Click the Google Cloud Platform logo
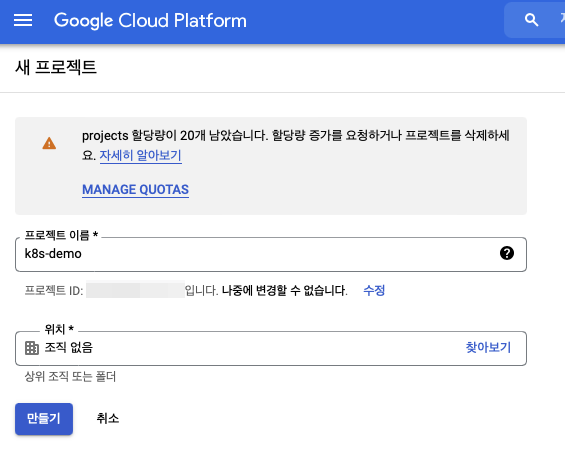The image size is (565, 453). [x=150, y=21]
